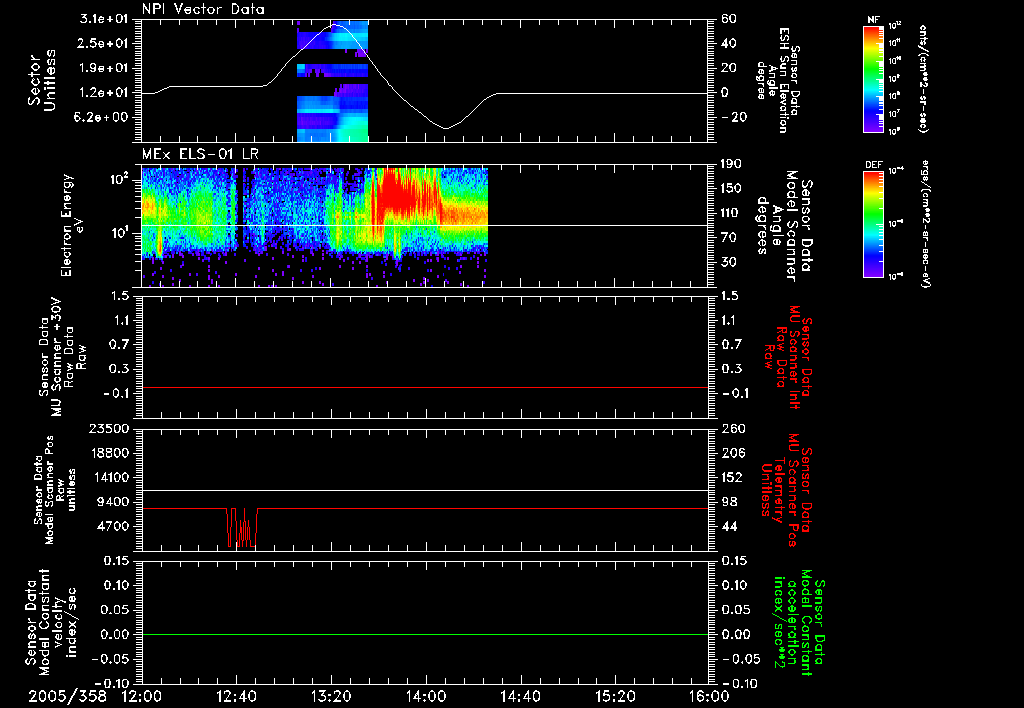Click the 206 telemetry tick label

point(733,453)
